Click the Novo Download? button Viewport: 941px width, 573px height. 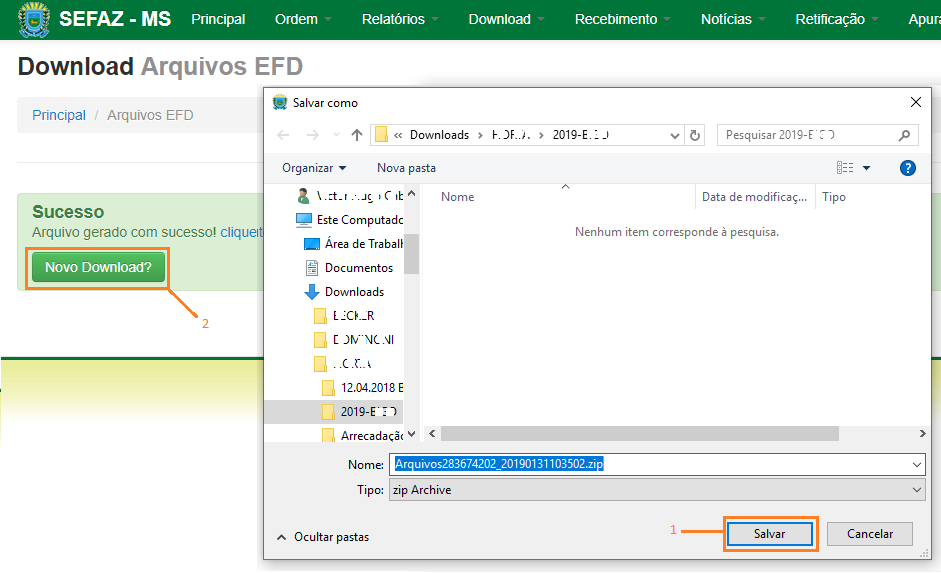point(98,268)
